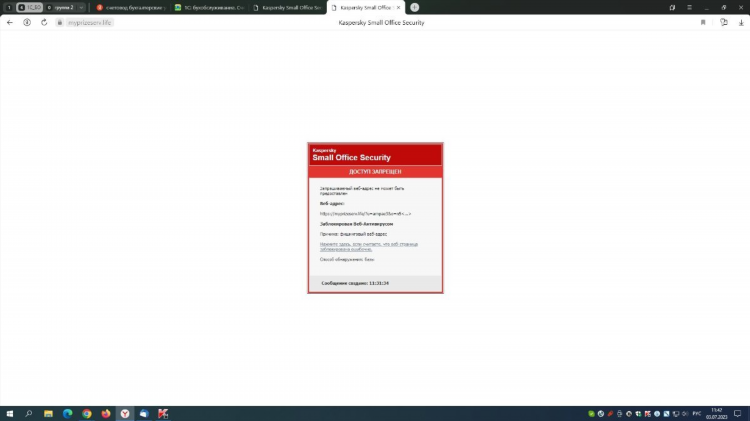This screenshot has height=421, width=750.
Task: Open File Explorer from taskbar
Action: click(x=48, y=413)
